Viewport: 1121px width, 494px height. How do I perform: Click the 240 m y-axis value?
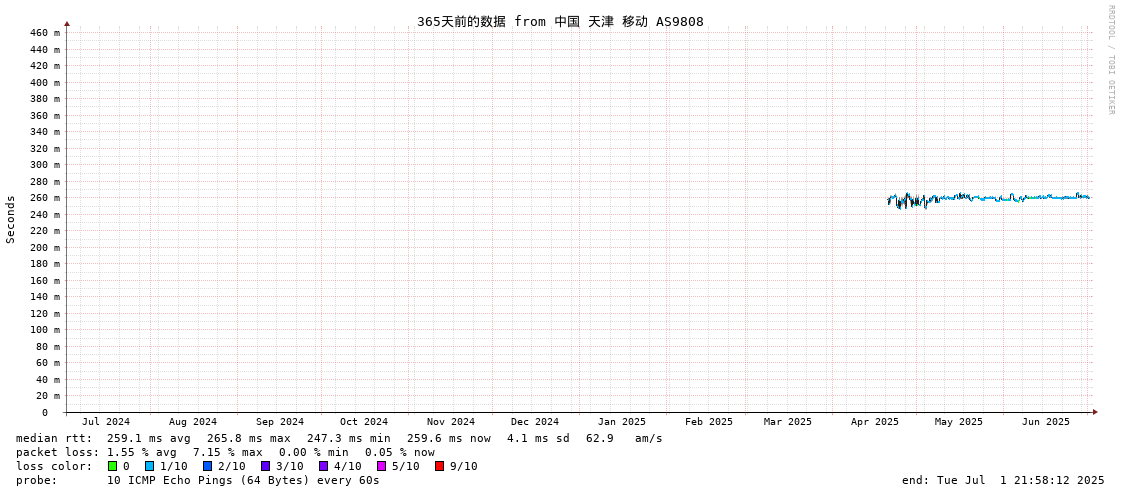(45, 214)
